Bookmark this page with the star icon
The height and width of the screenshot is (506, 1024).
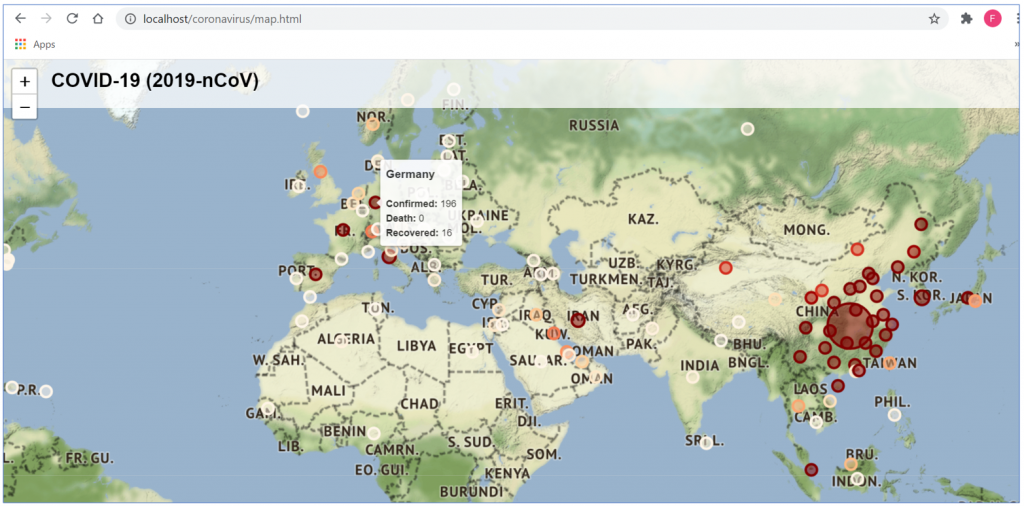coord(935,19)
